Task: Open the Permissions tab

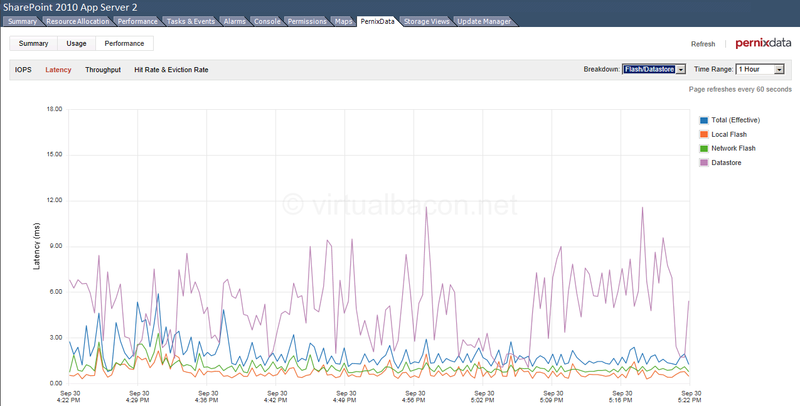Action: (307, 21)
